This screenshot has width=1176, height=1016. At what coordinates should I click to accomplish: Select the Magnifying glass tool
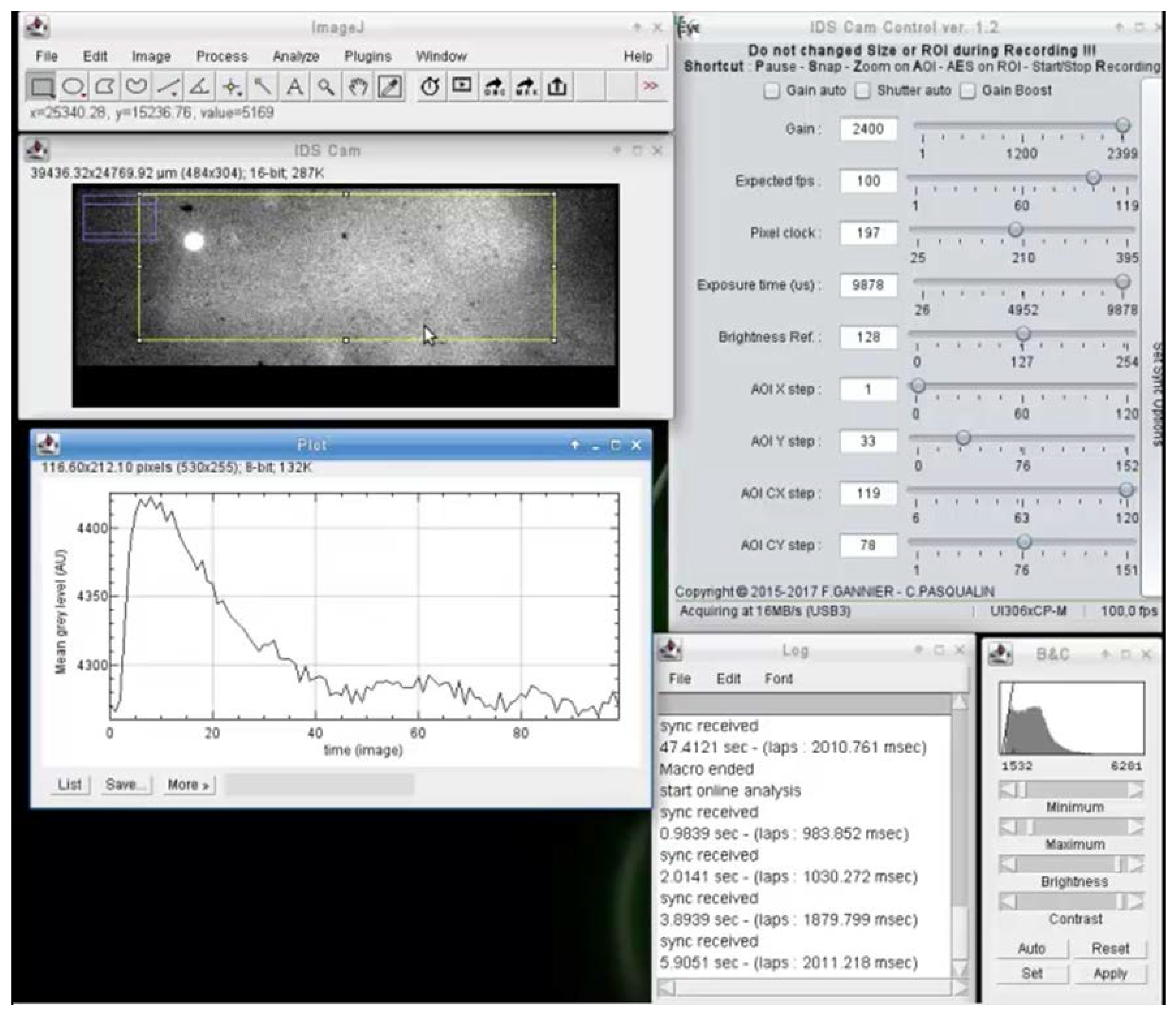pyautogui.click(x=326, y=87)
